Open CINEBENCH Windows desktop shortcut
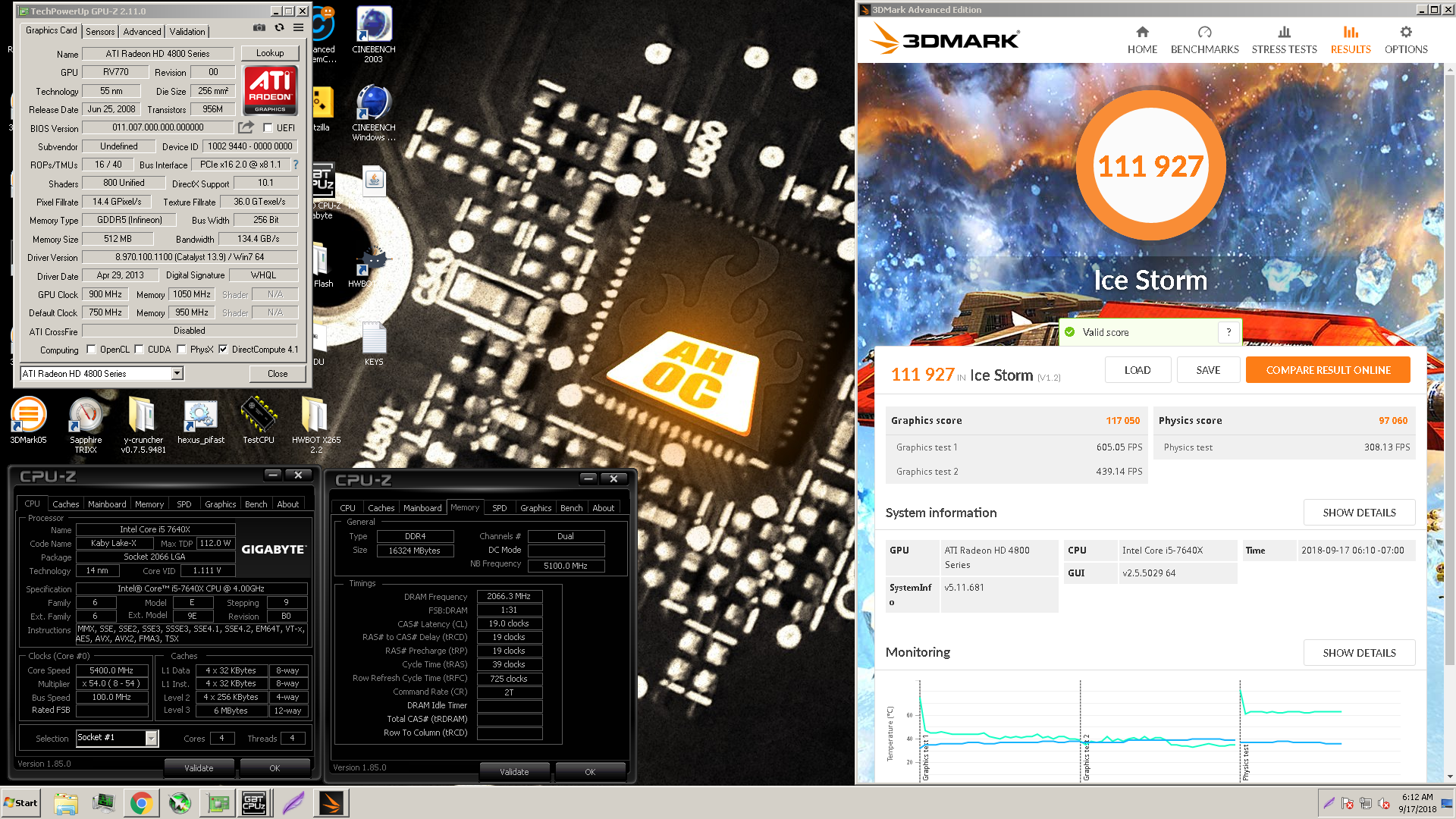Viewport: 1456px width, 819px height. click(373, 113)
